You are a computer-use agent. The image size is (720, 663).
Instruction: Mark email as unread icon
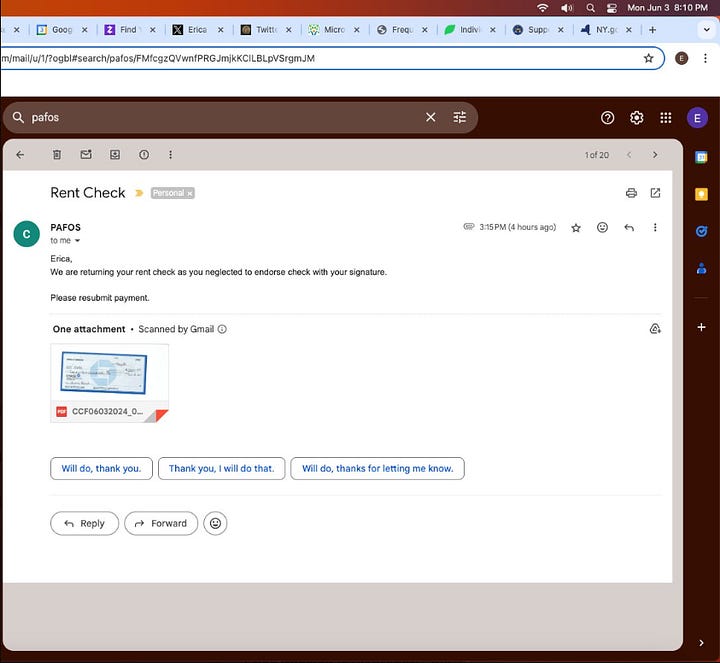(86, 155)
